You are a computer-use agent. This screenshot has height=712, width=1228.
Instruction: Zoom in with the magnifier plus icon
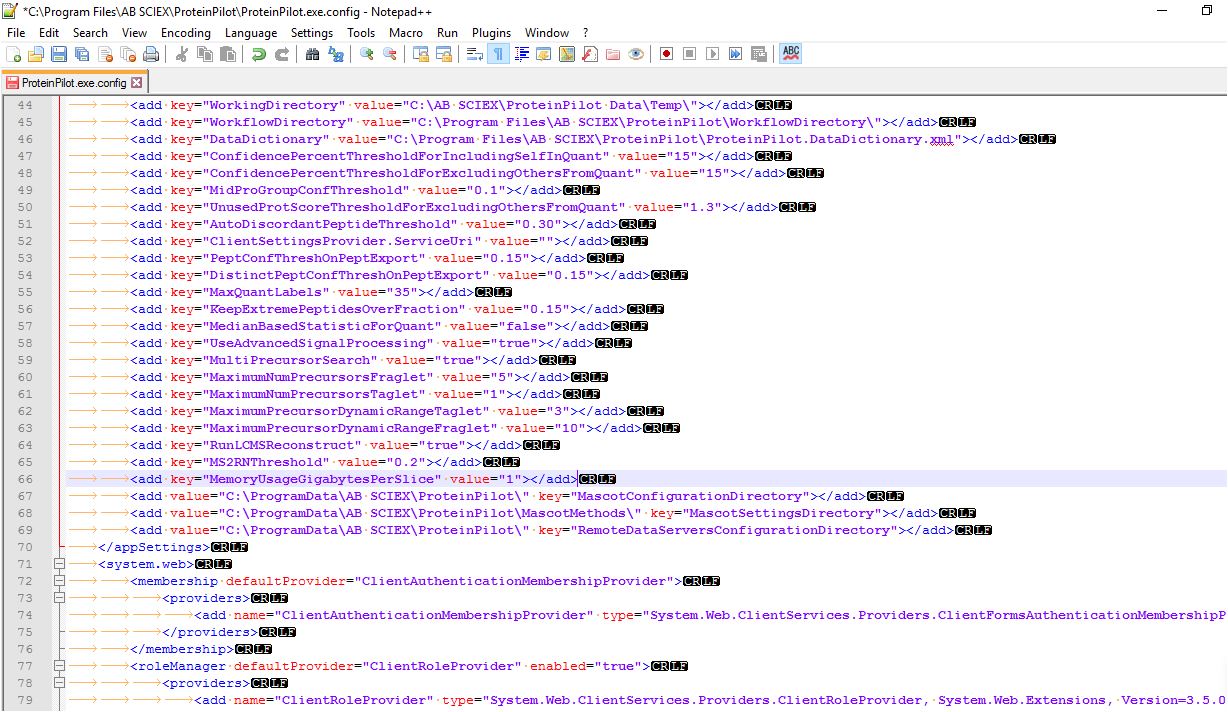(366, 53)
